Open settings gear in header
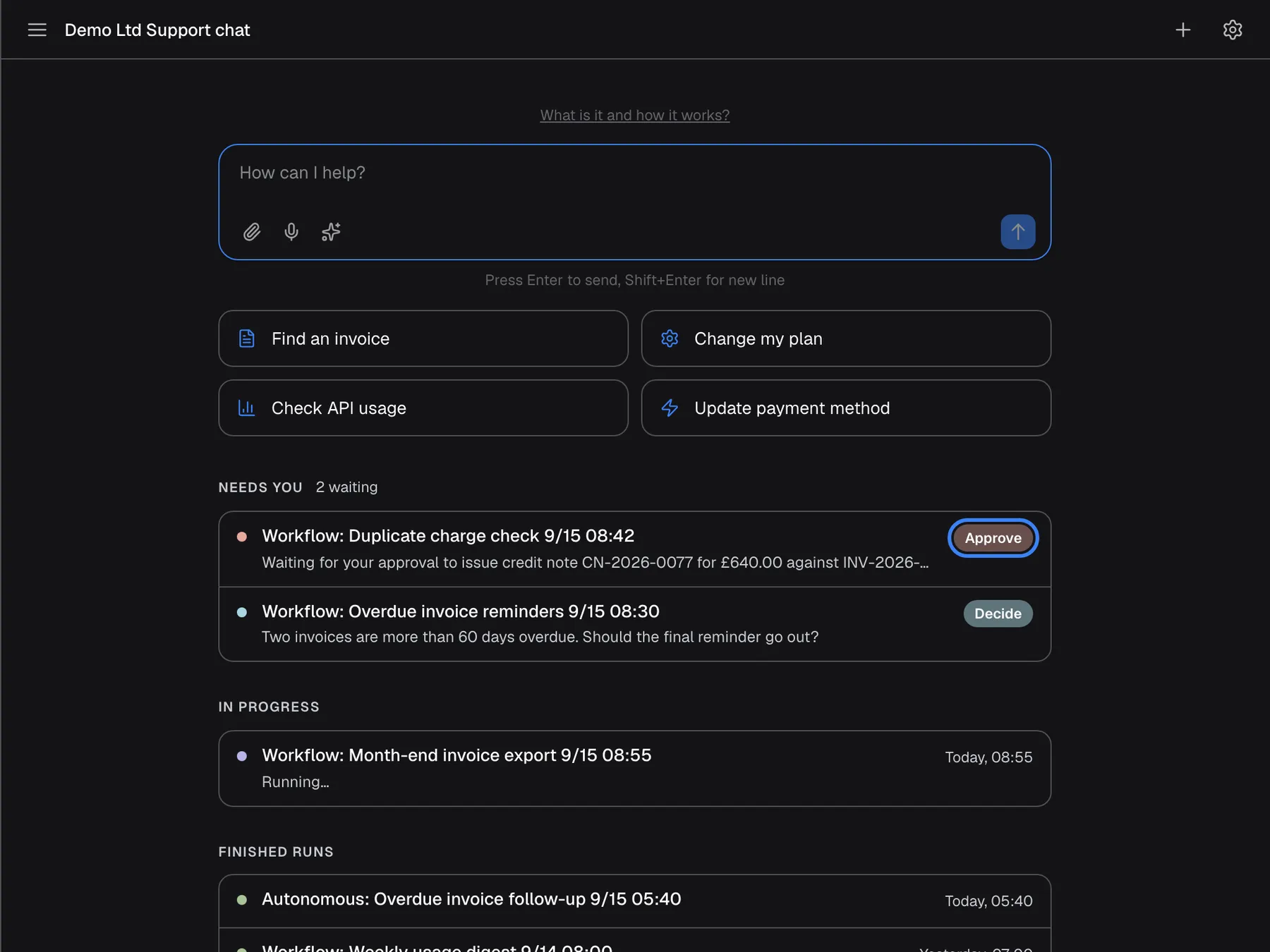Image resolution: width=1270 pixels, height=952 pixels. click(x=1233, y=30)
